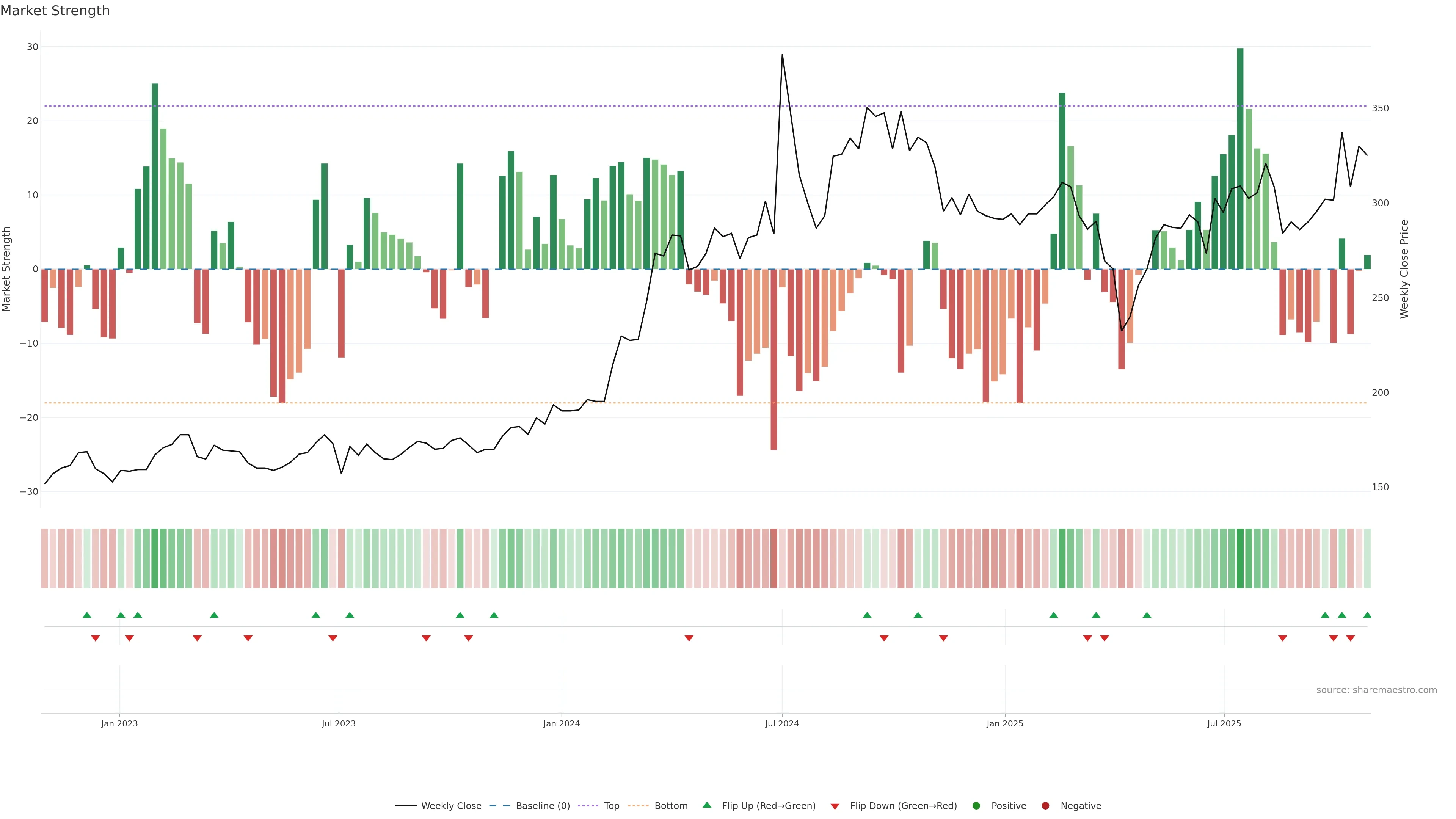Click the red Flip Down triangle legend icon

(835, 806)
